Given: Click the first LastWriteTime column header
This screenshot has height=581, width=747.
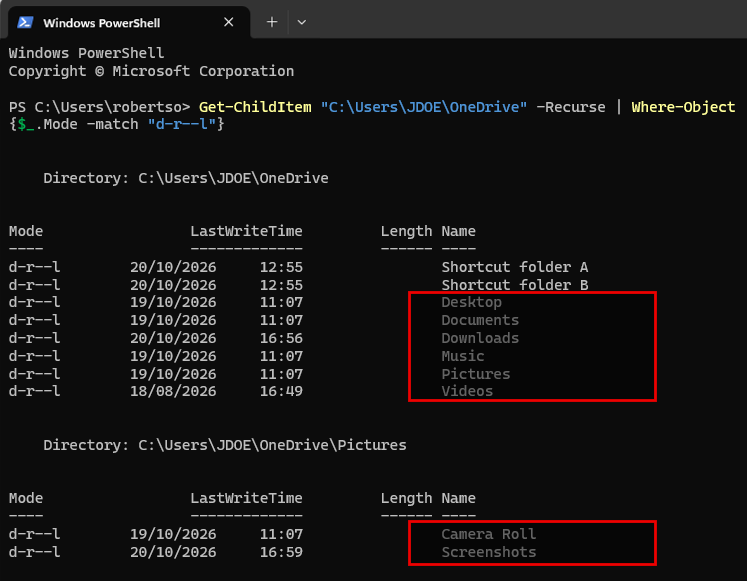Looking at the screenshot, I should tap(246, 231).
